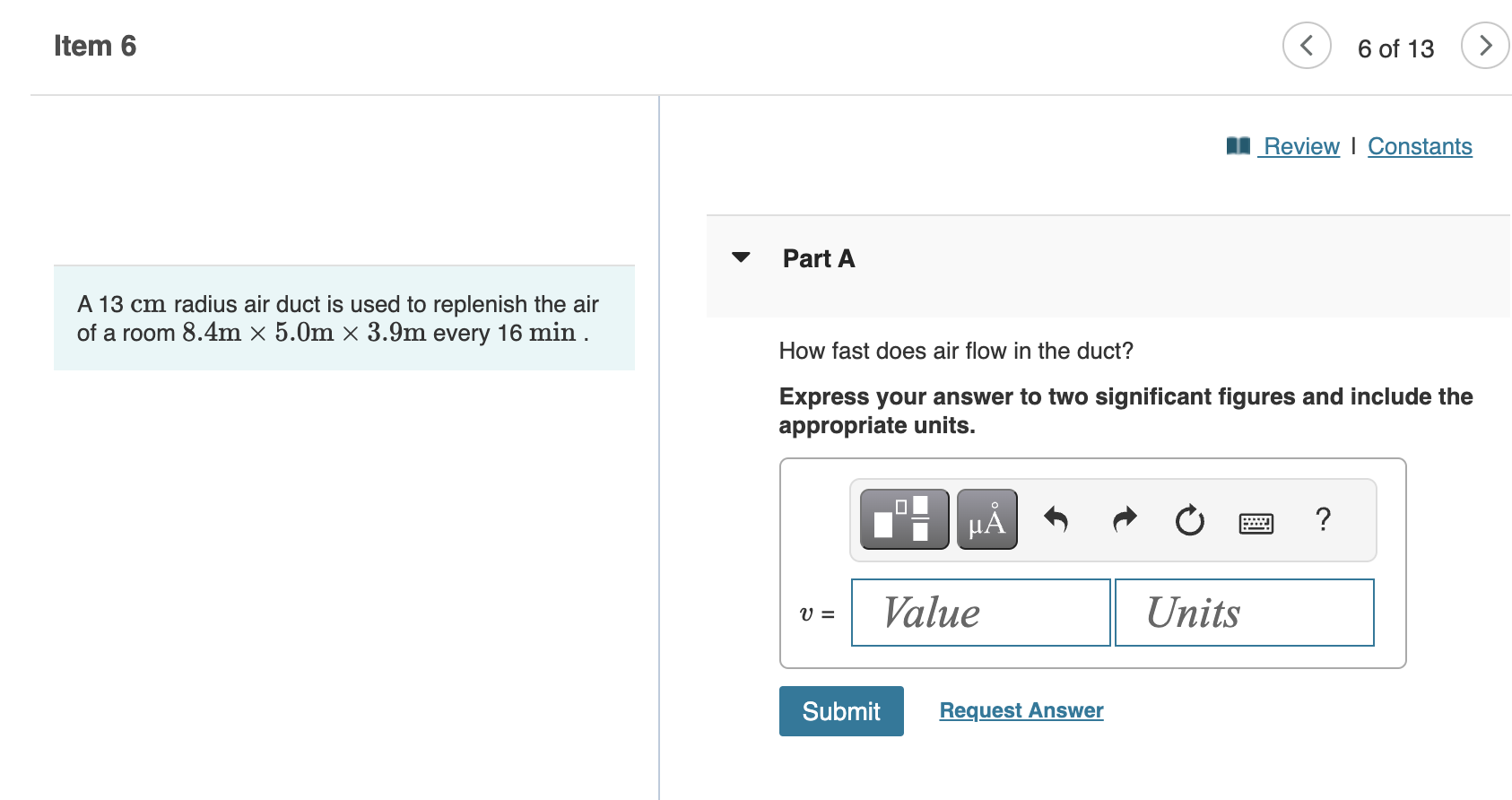This screenshot has width=1512, height=800.
Task: Click inside the Value input field
Action: click(979, 613)
